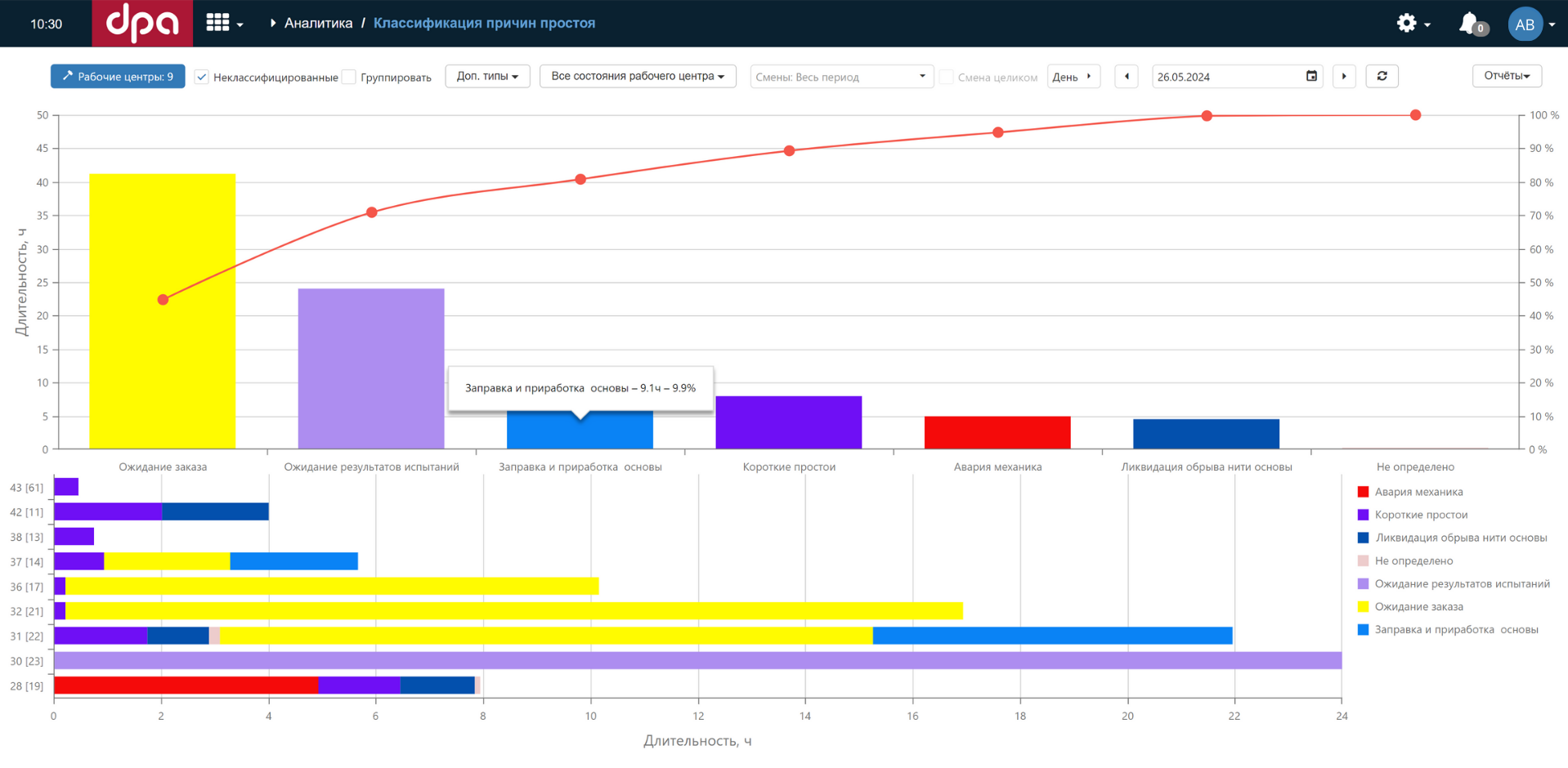Open the calendar date picker icon
Viewport: 1568px width, 768px height.
click(1311, 76)
